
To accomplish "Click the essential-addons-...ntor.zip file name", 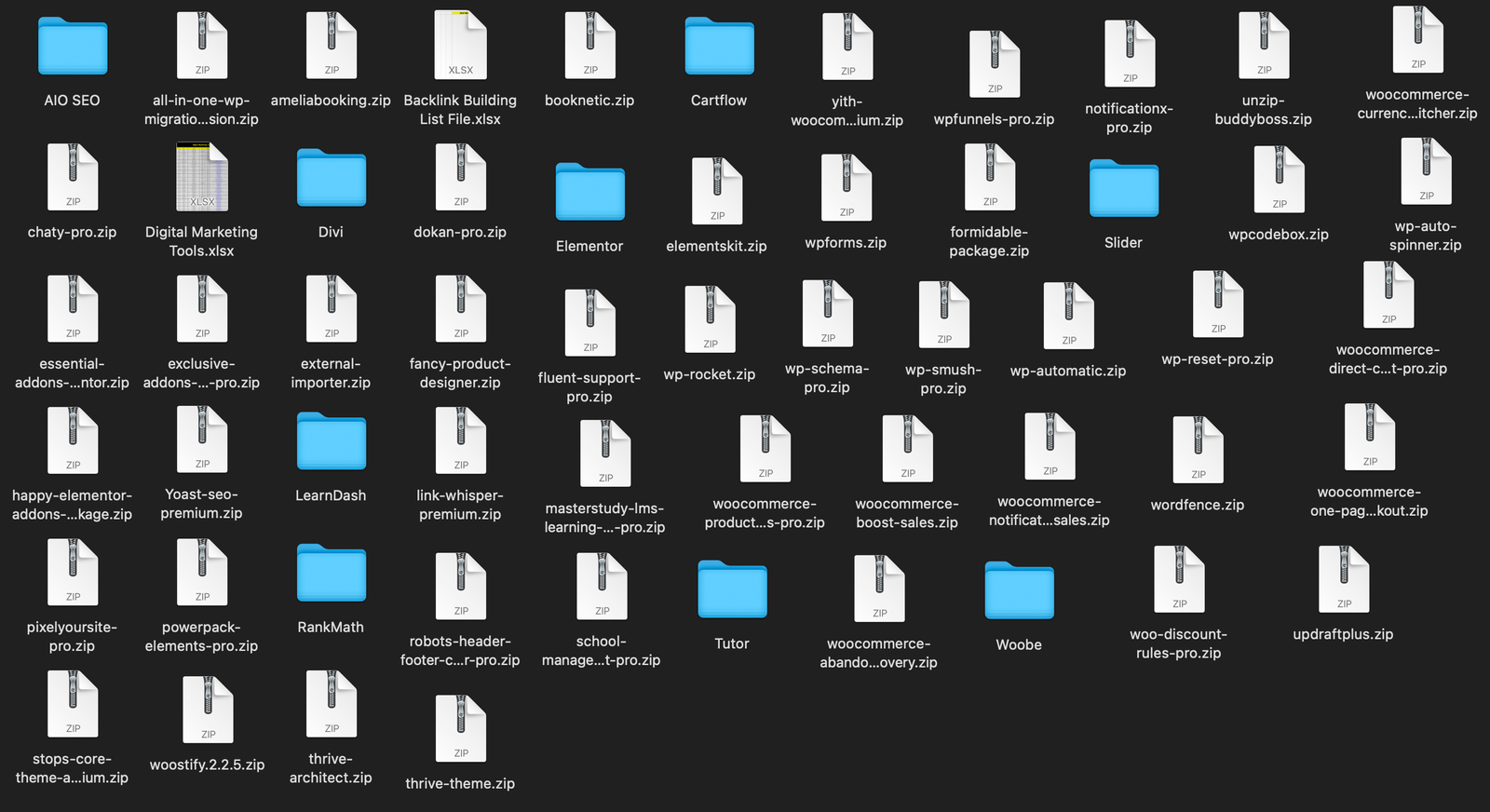I will click(x=72, y=373).
